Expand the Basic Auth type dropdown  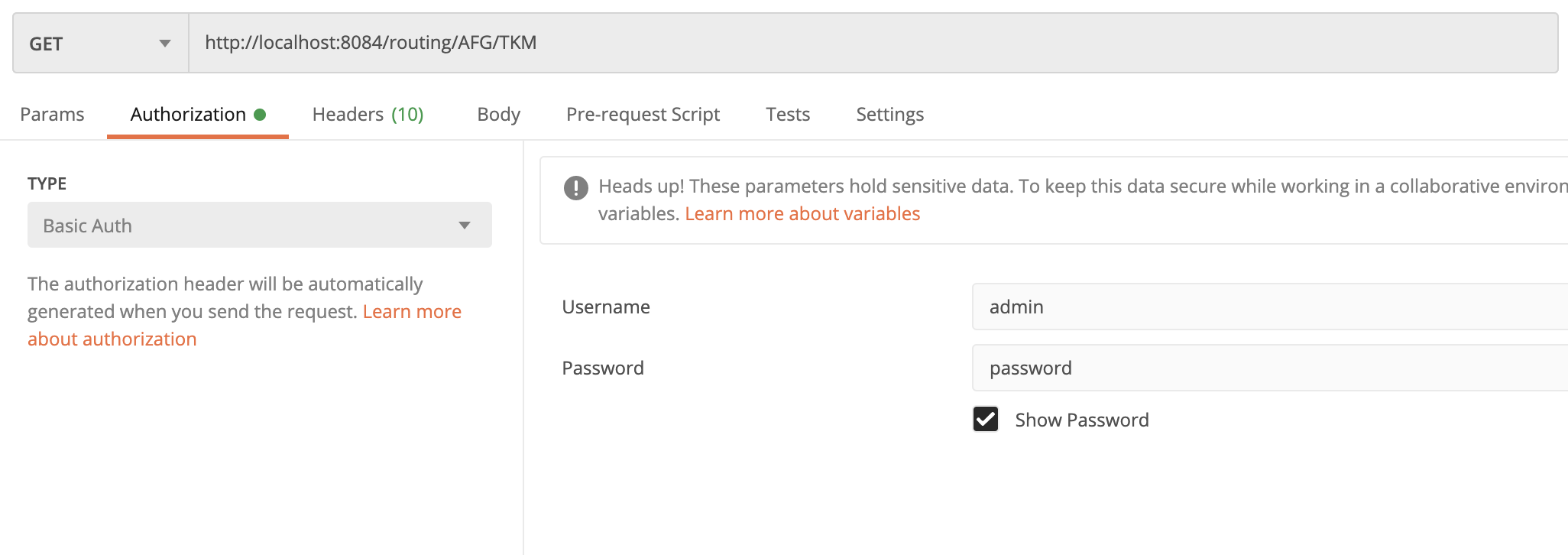point(259,226)
